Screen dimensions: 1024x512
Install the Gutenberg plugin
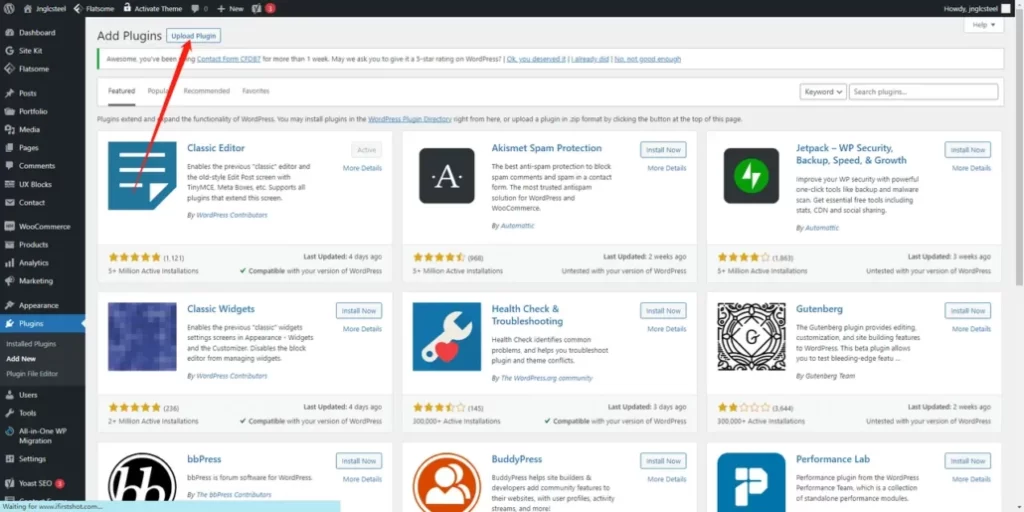click(x=967, y=311)
